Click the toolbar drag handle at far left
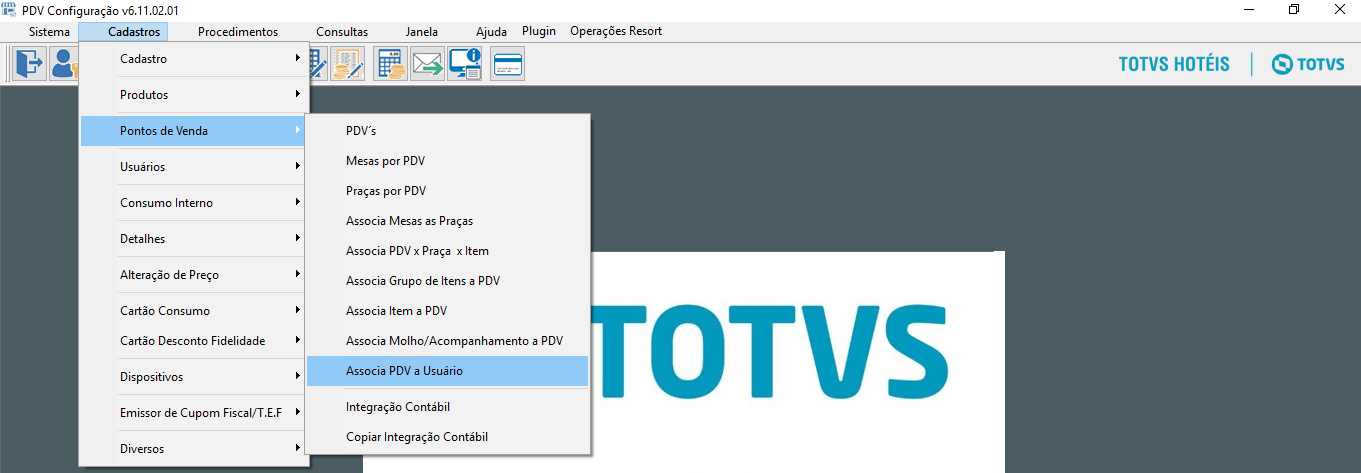Viewport: 1361px width, 473px height. click(7, 64)
